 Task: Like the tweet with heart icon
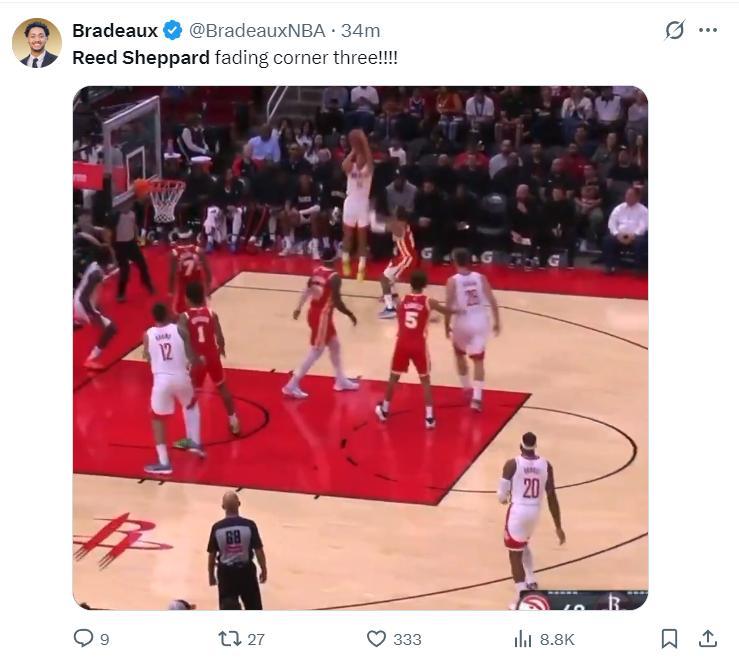pos(376,639)
